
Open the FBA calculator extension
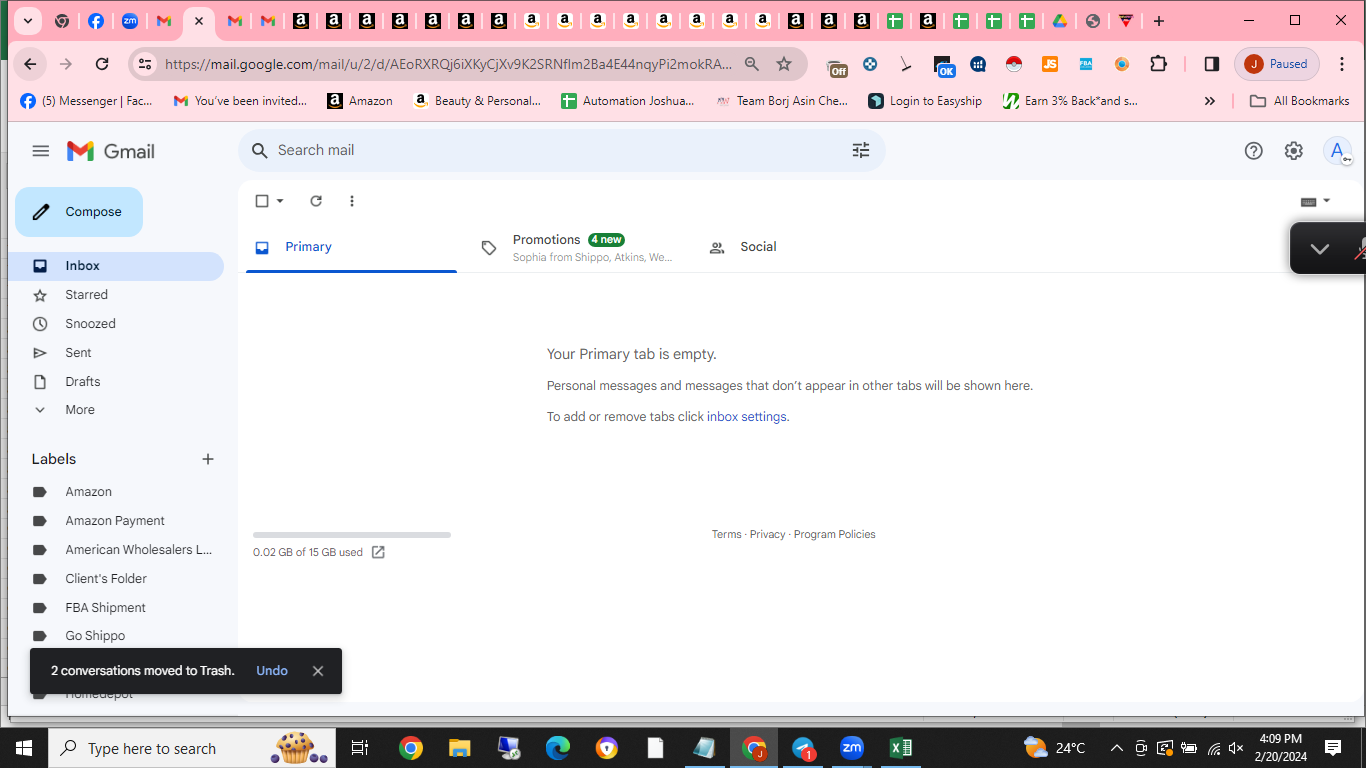[x=1086, y=64]
